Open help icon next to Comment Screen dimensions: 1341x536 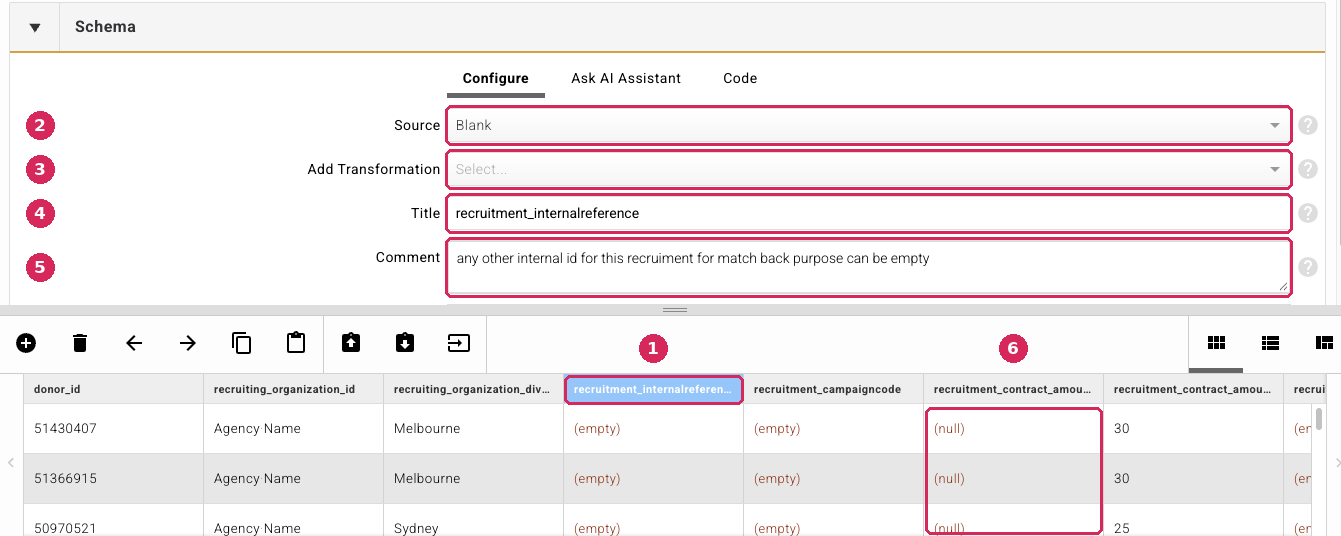point(1308,267)
